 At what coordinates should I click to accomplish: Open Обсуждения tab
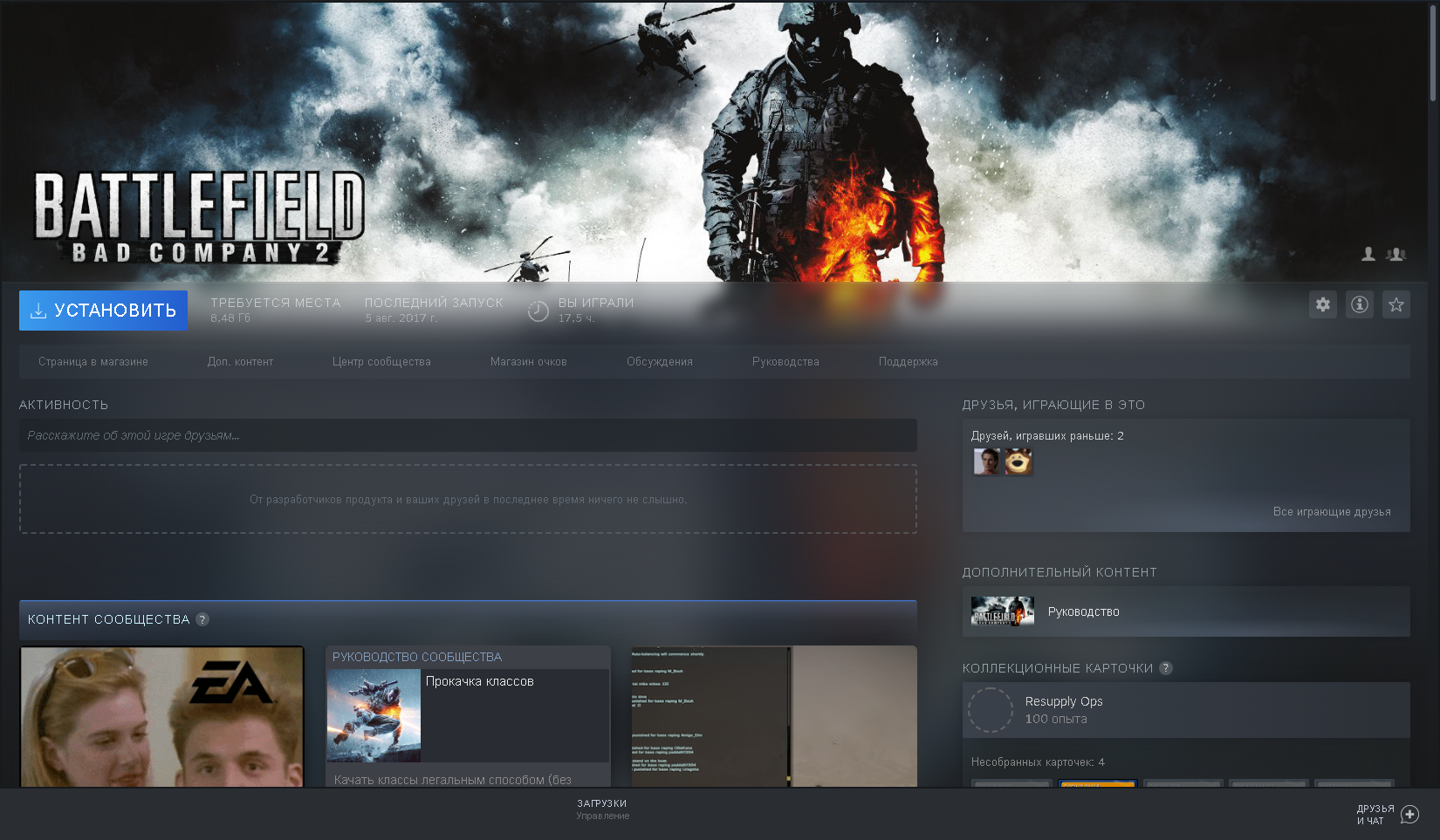click(x=660, y=362)
